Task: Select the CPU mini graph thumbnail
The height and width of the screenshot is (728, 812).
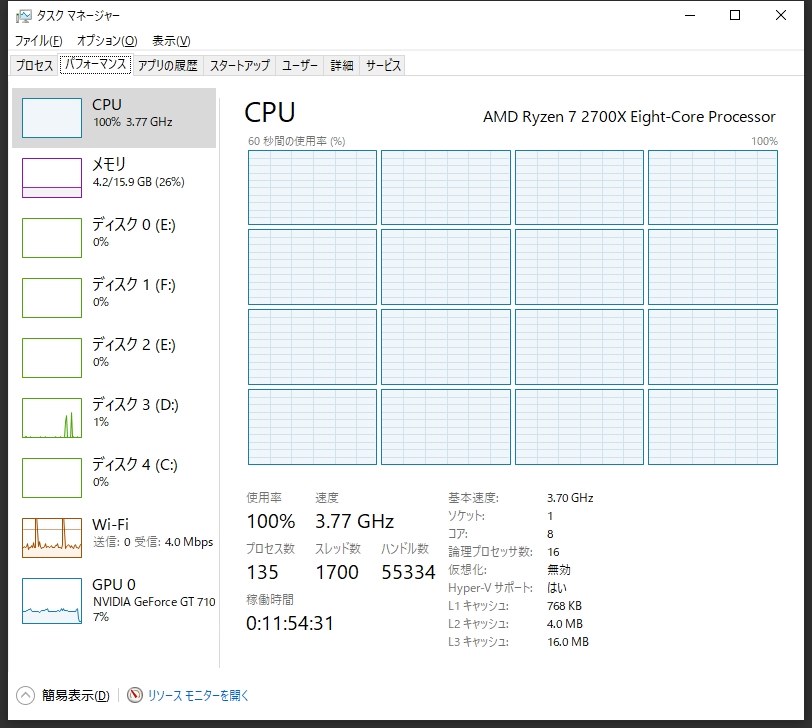Action: 52,118
